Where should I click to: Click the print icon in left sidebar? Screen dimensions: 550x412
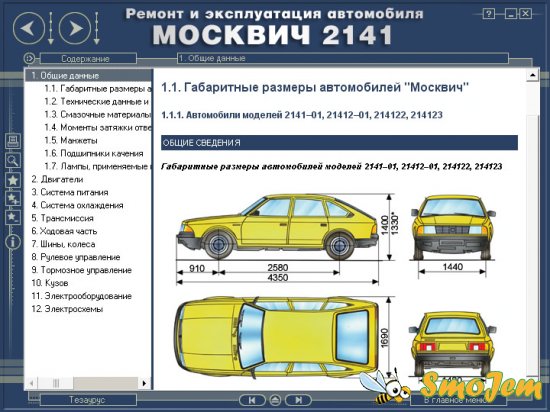coord(13,141)
